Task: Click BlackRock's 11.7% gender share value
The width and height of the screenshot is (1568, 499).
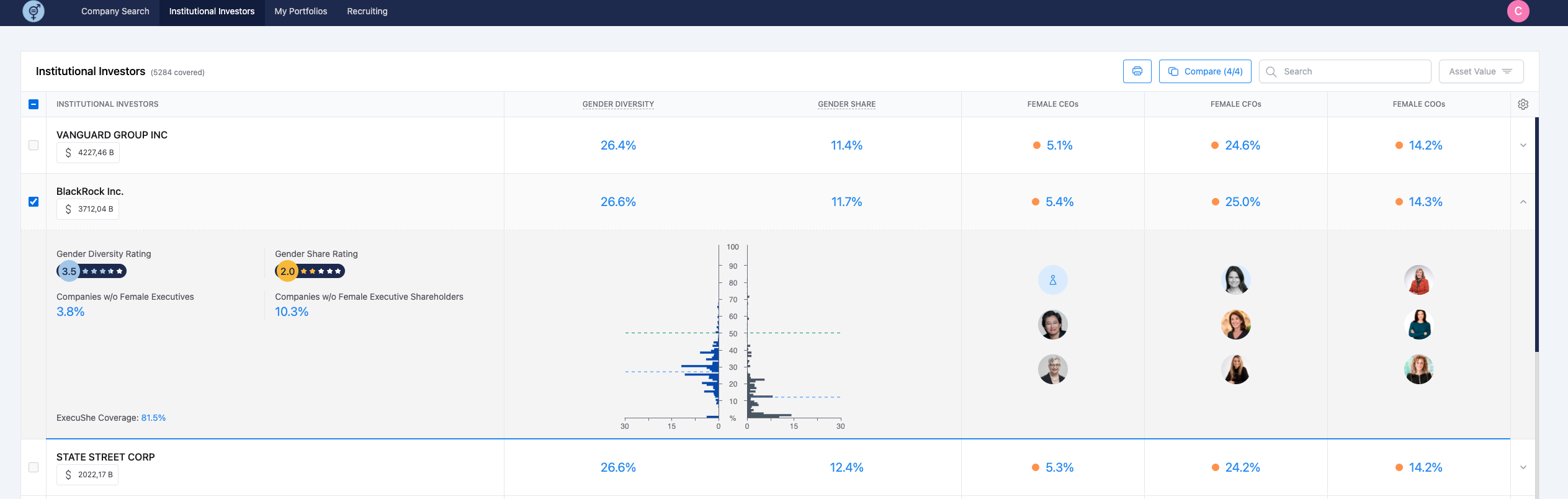Action: (x=846, y=202)
